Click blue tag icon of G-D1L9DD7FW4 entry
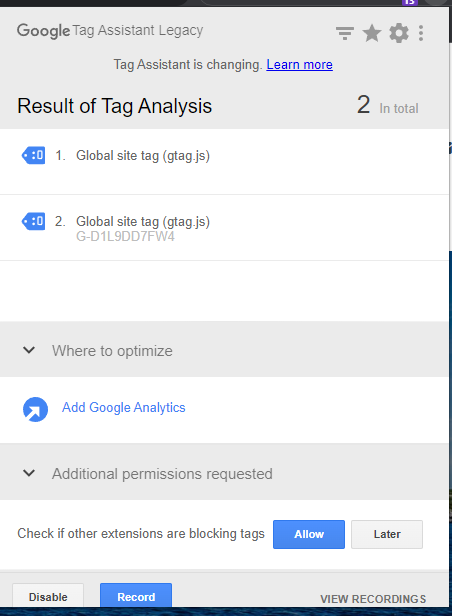Viewport: 452px width, 616px height. (x=33, y=222)
